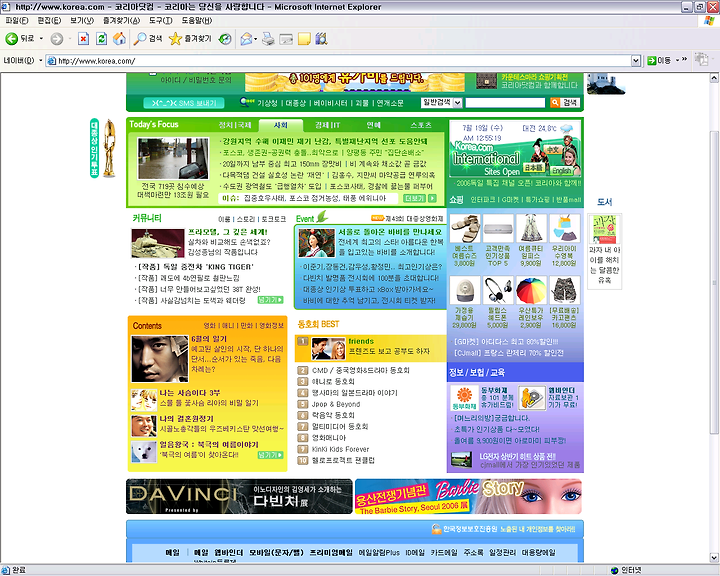
Task: Open the 기상청 link
Action: click(x=267, y=103)
